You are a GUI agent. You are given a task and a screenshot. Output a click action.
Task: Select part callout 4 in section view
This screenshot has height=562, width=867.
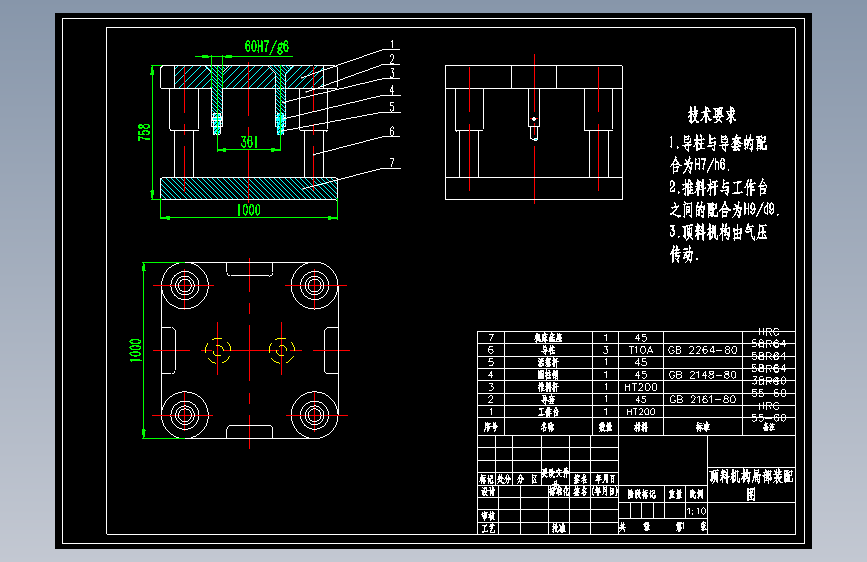click(x=392, y=90)
